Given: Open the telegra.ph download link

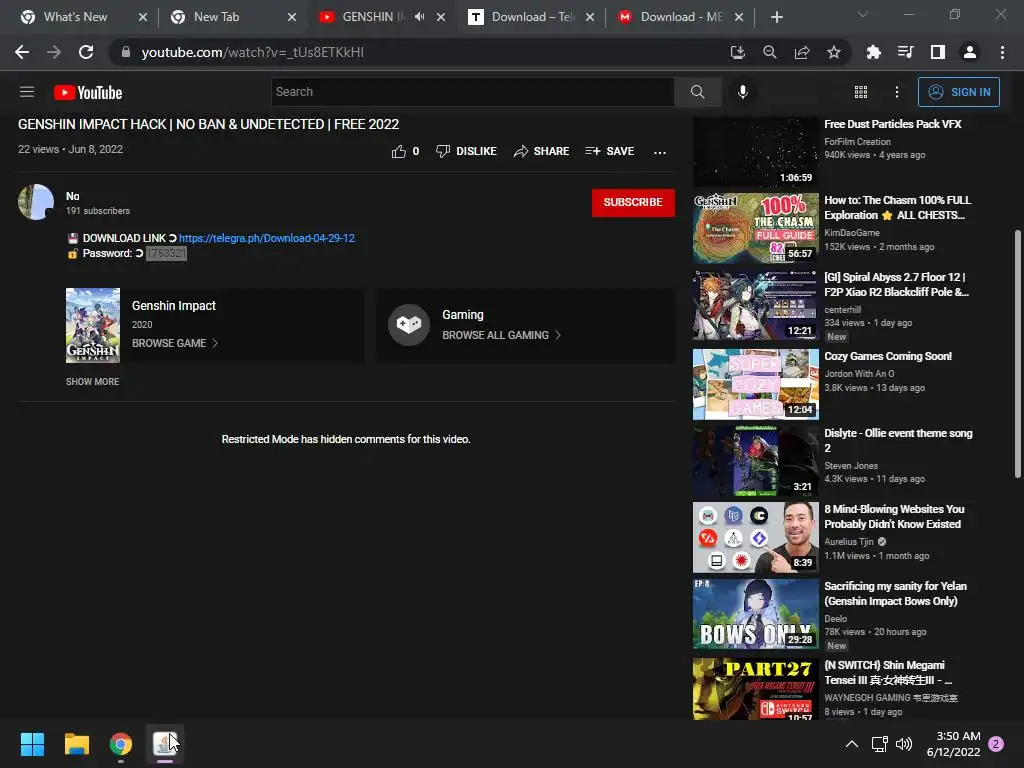Looking at the screenshot, I should tap(266, 238).
